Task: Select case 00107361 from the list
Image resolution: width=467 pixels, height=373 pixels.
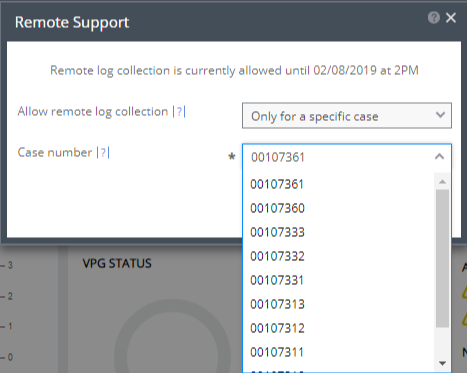Action: pos(339,184)
